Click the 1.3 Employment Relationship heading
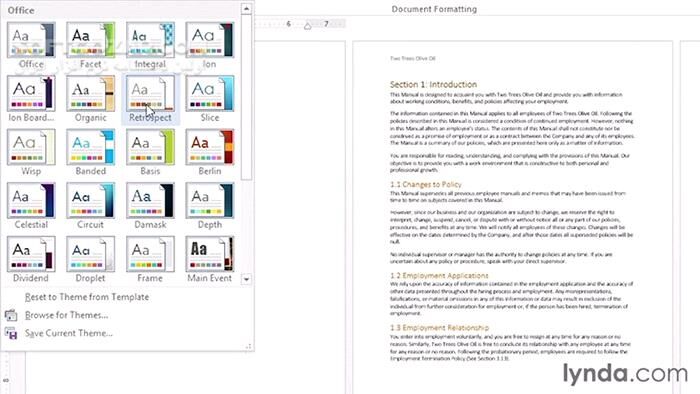 coord(439,328)
